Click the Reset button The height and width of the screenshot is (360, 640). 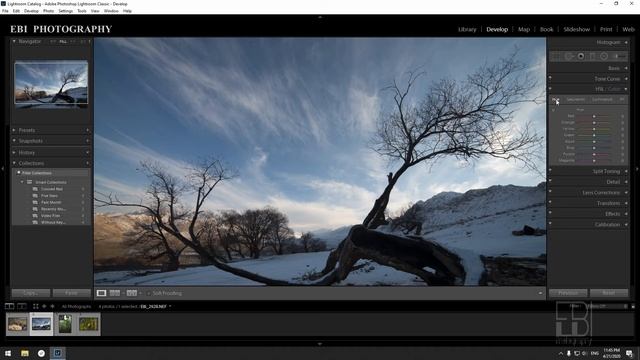[609, 293]
